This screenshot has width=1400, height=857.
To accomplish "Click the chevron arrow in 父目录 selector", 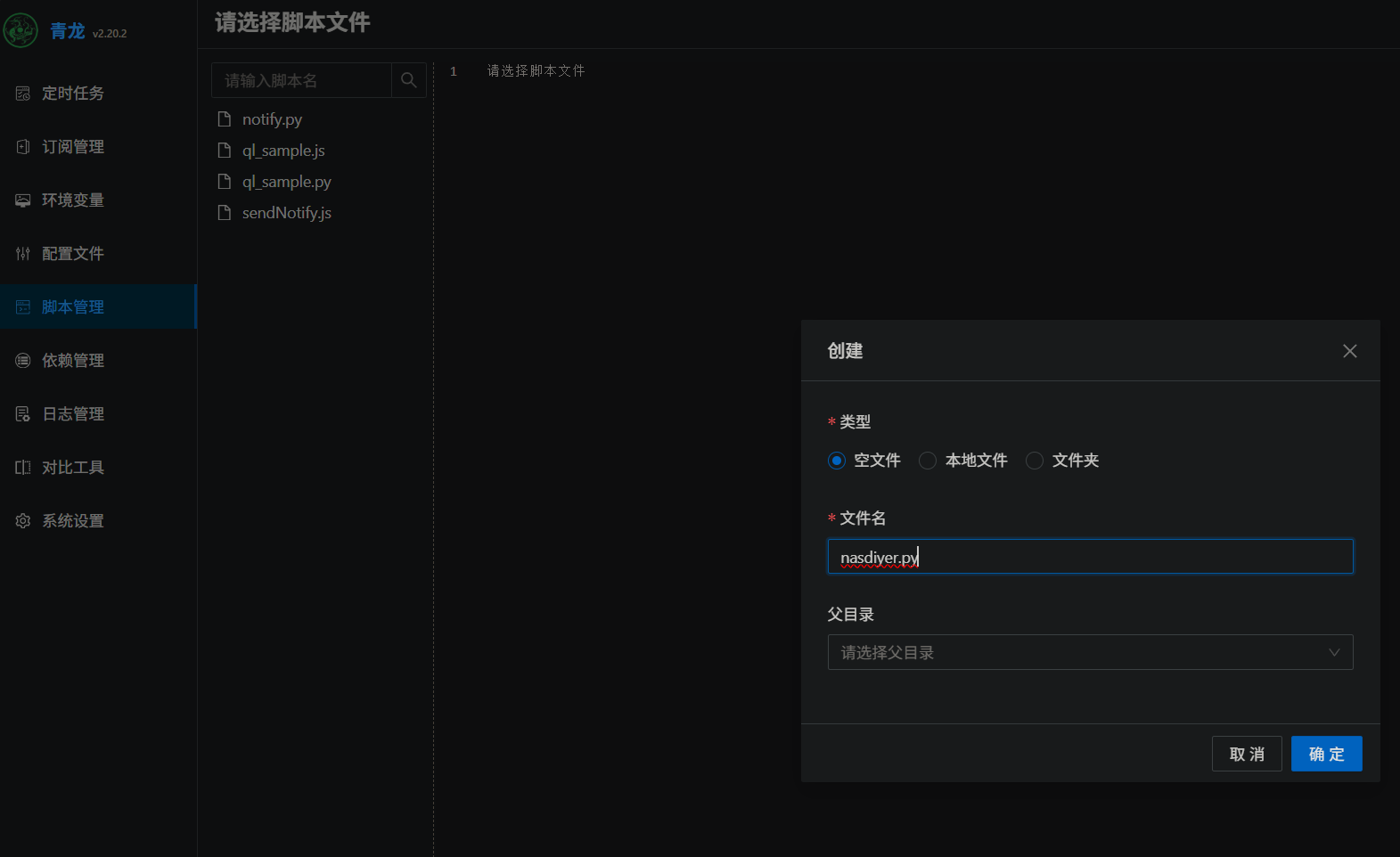I will 1334,652.
